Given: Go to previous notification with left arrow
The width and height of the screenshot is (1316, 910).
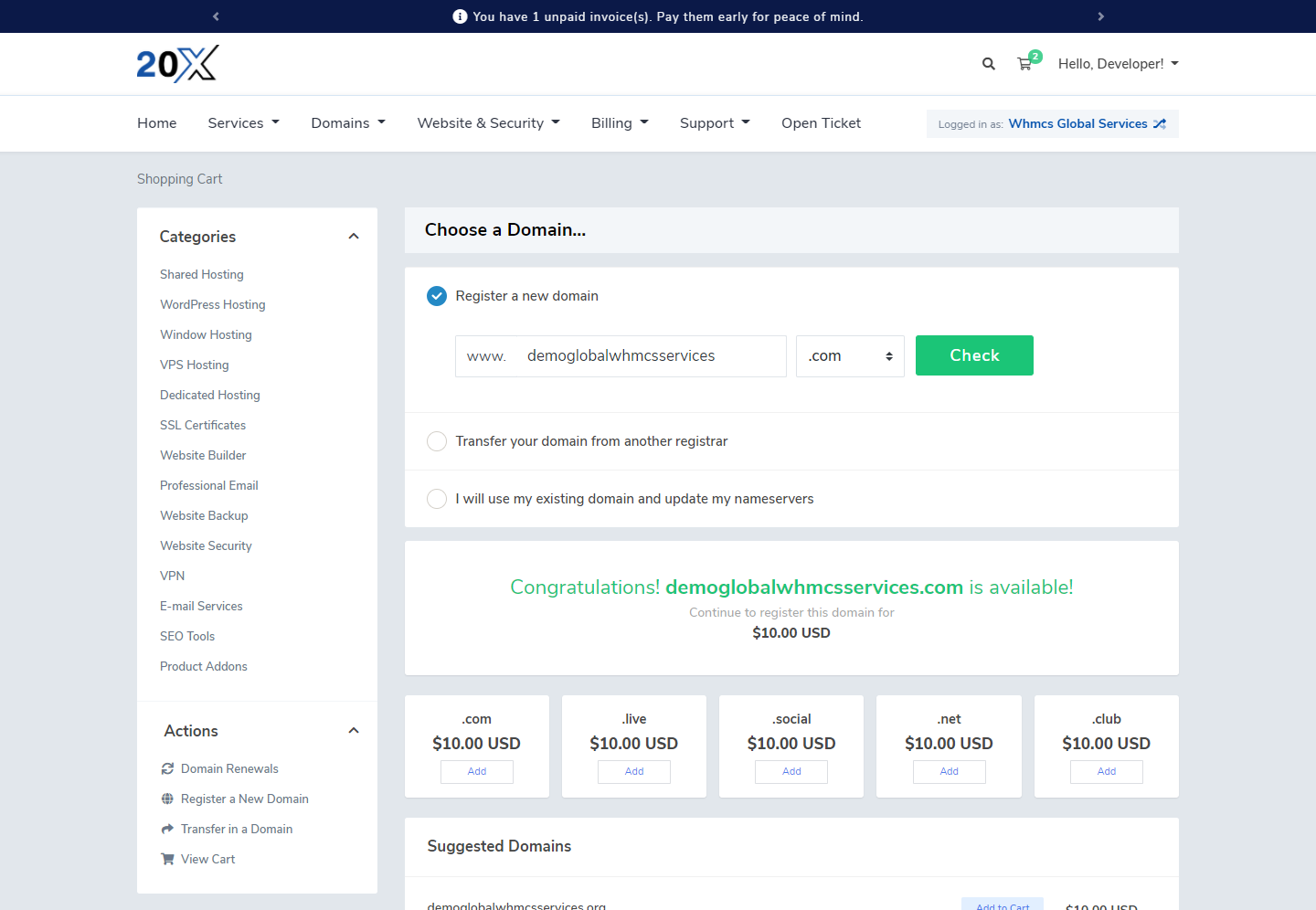Looking at the screenshot, I should (x=216, y=16).
